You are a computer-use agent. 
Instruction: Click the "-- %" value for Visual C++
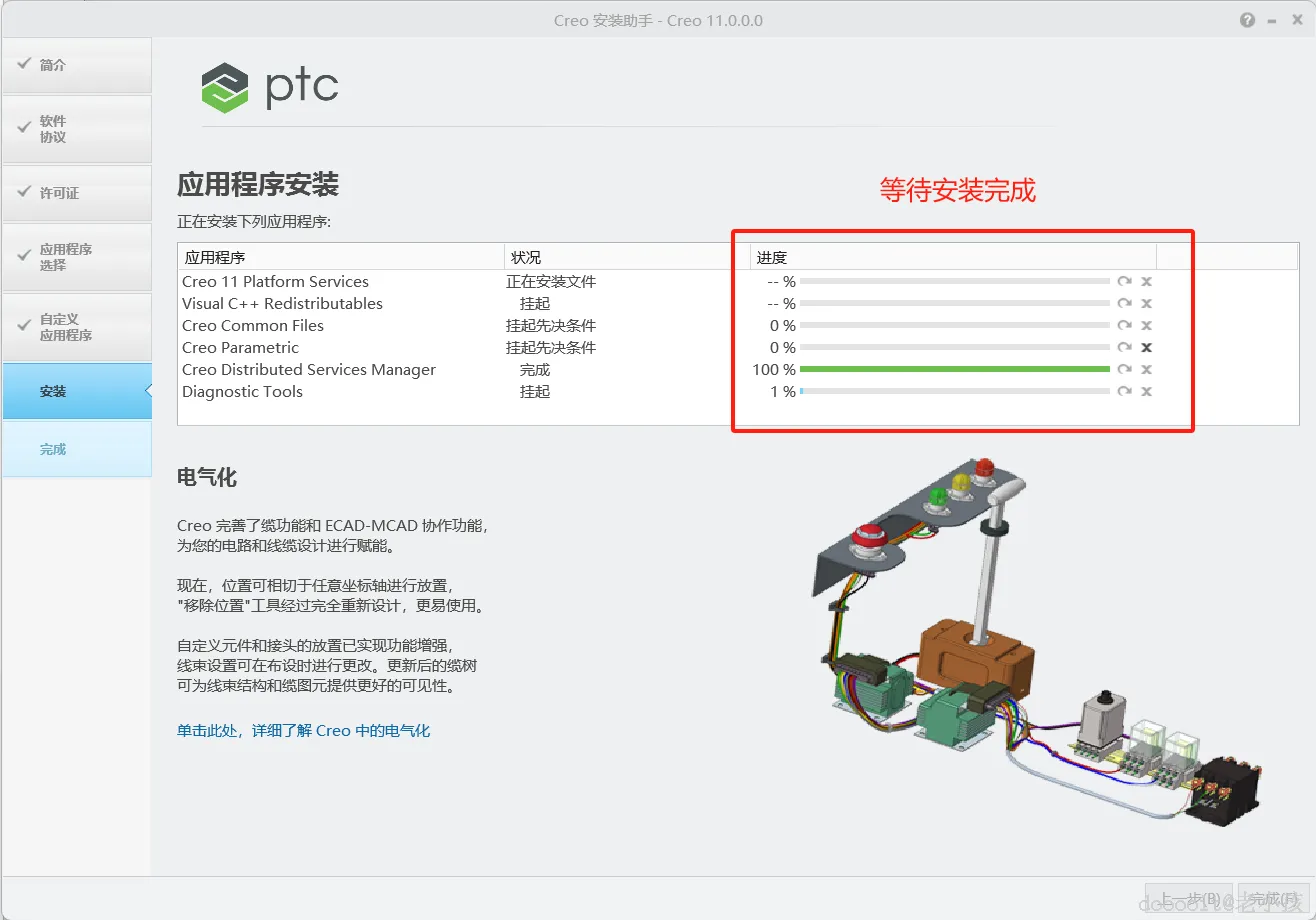pyautogui.click(x=782, y=304)
